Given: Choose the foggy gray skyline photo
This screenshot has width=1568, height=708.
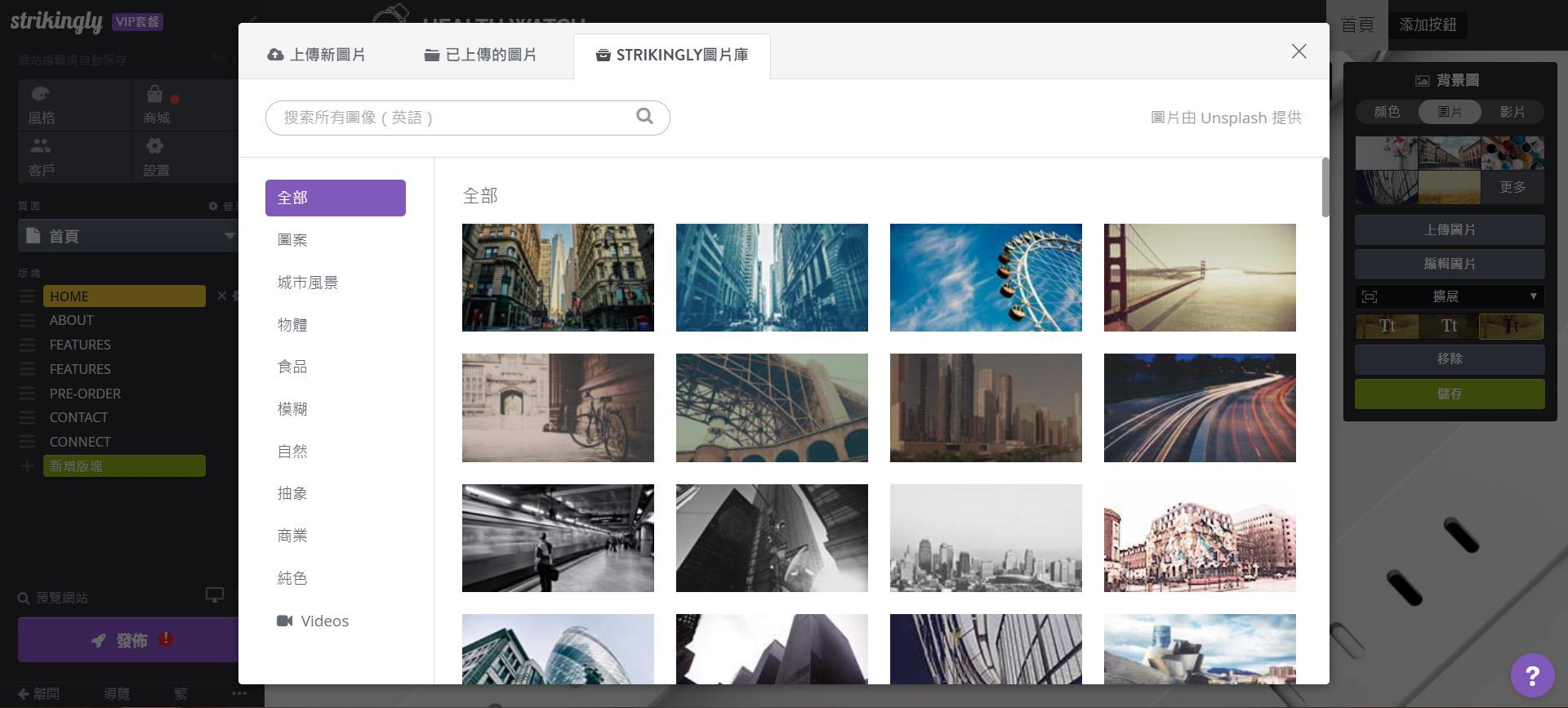Looking at the screenshot, I should [986, 538].
